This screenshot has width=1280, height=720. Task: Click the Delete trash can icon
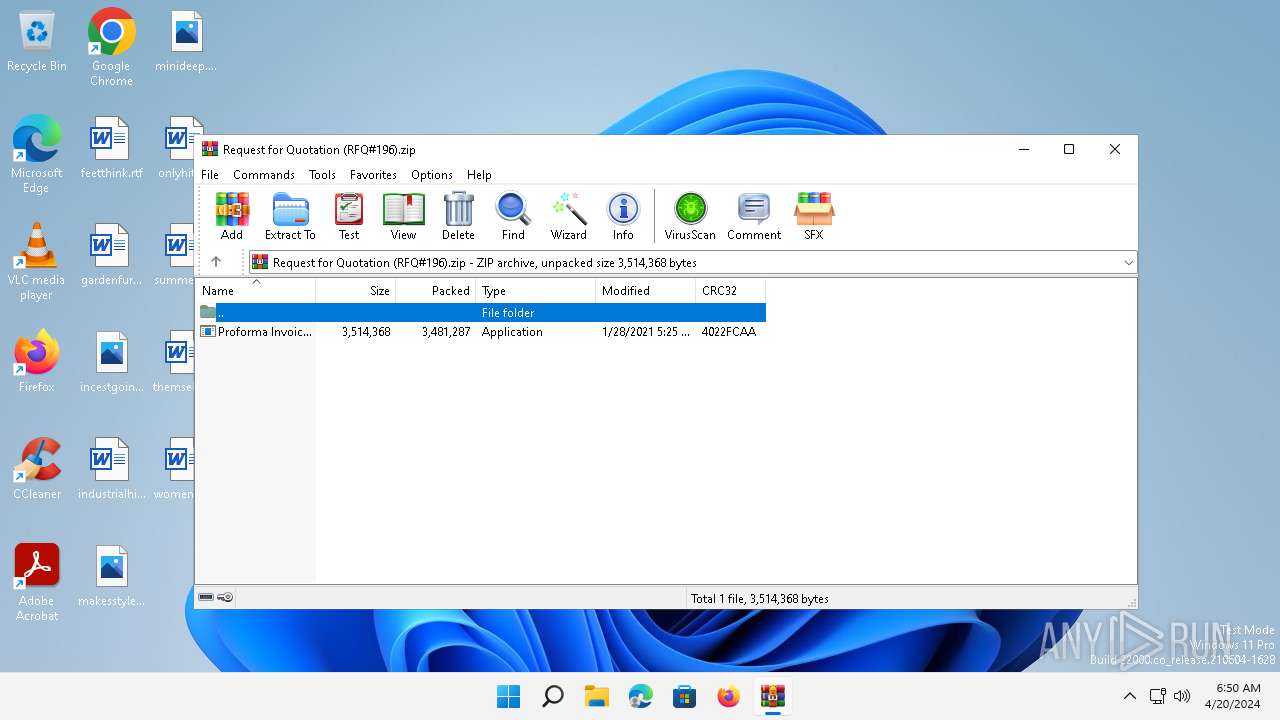pyautogui.click(x=458, y=216)
